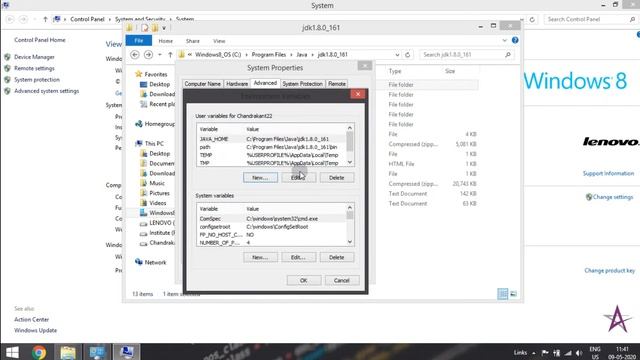Click Change product key link
640x360 pixels.
[609, 271]
